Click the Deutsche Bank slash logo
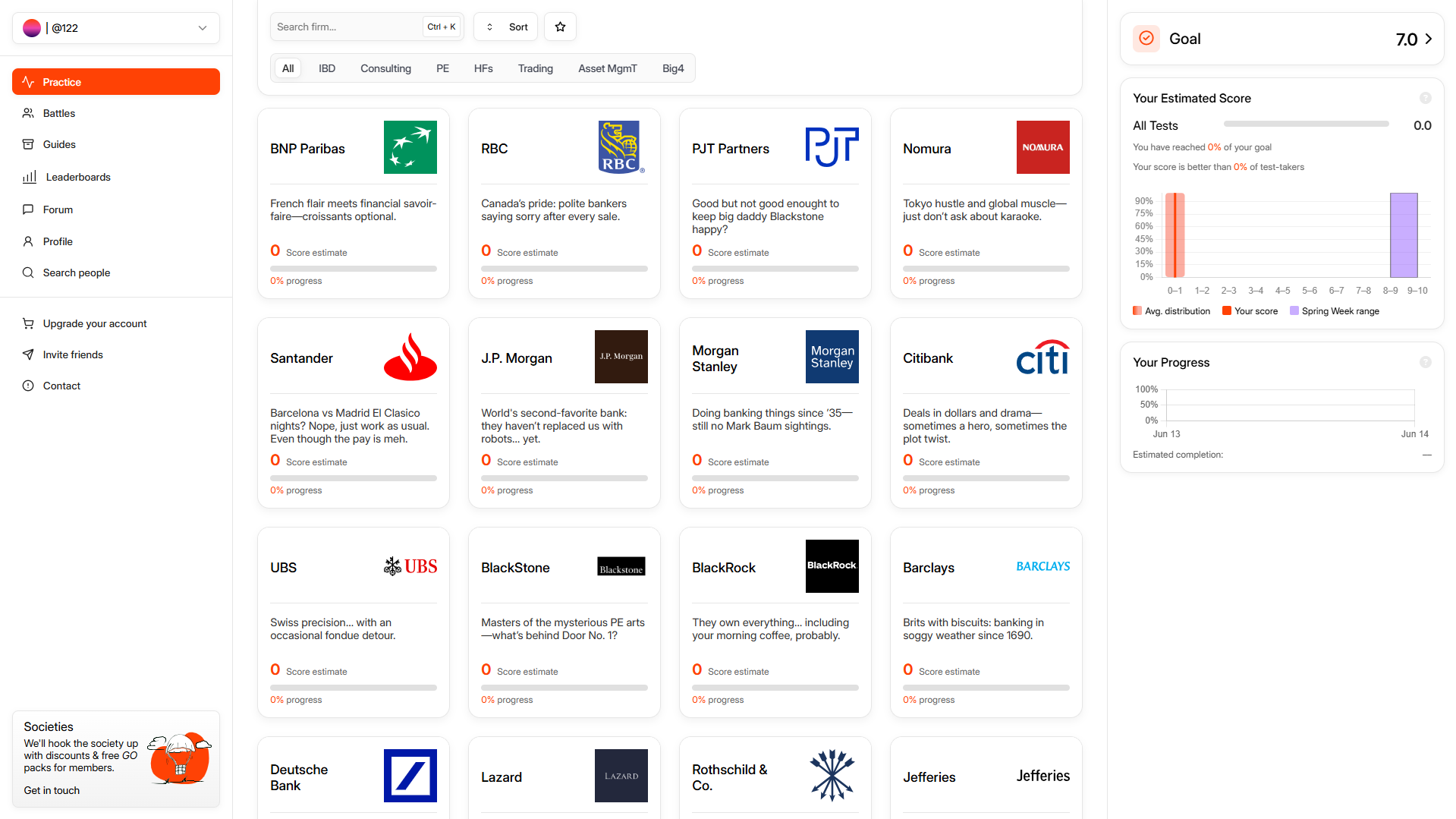This screenshot has width=1456, height=819. pyautogui.click(x=410, y=776)
